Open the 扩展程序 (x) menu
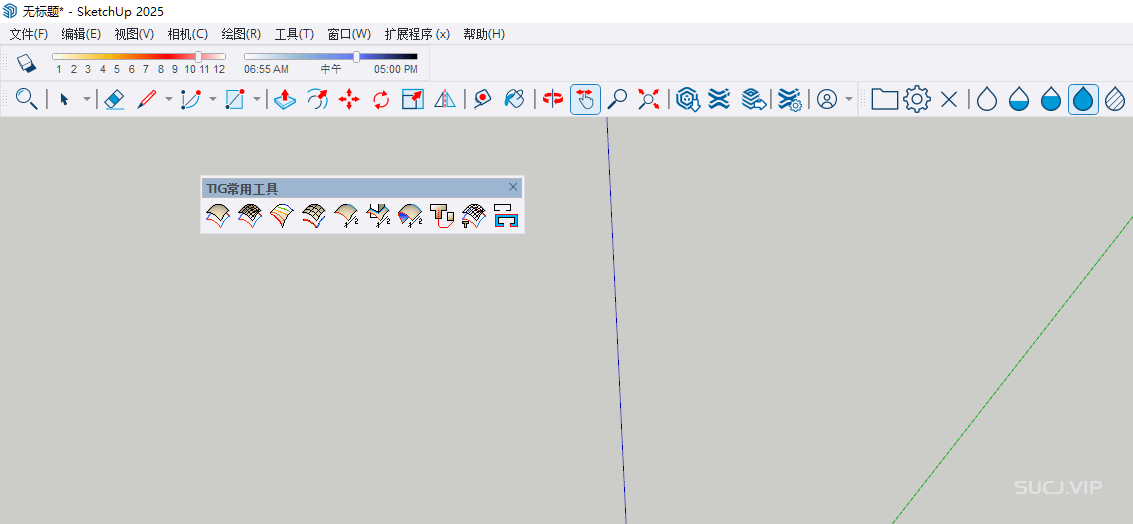1133x524 pixels. click(x=417, y=34)
